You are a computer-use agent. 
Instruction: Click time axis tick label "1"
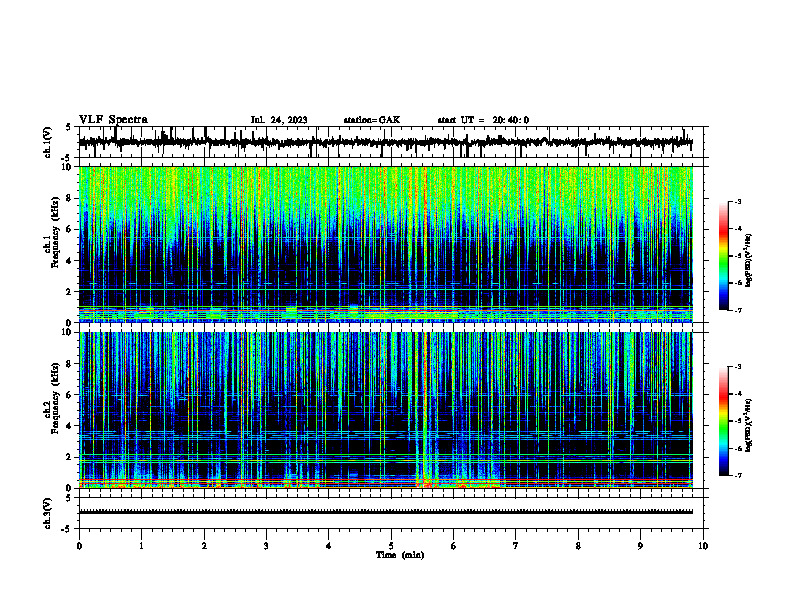coord(141,546)
